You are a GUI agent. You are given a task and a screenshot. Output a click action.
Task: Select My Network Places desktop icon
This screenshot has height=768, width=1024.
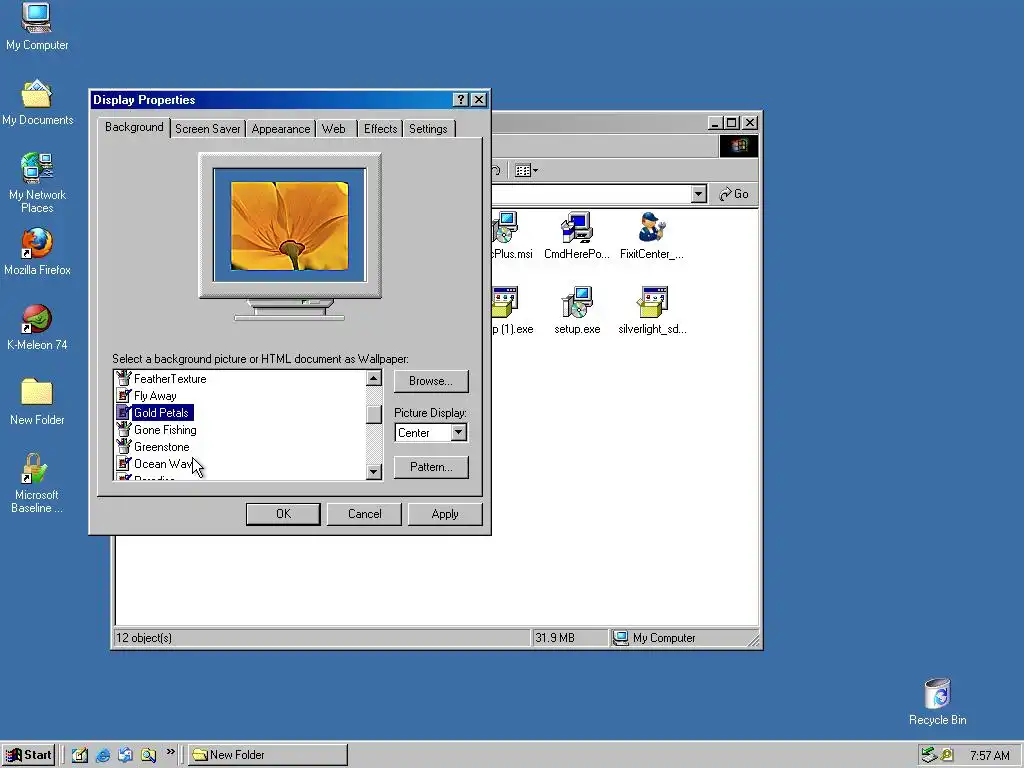[37, 182]
